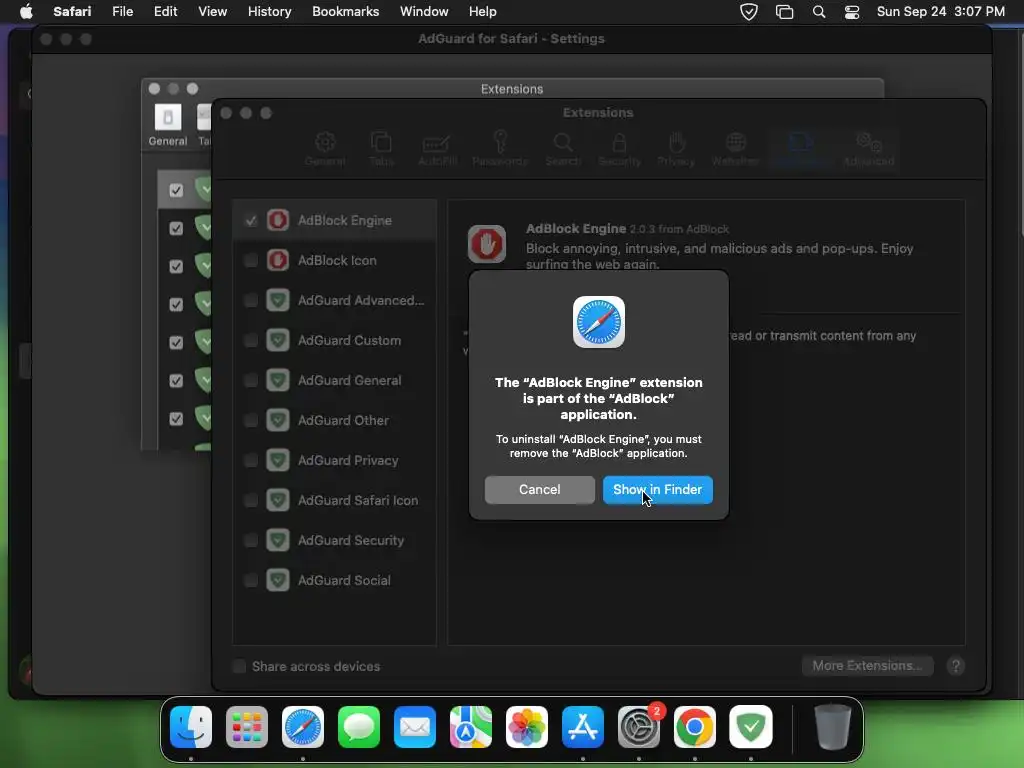
Task: Open Tabs settings tab
Action: (x=381, y=149)
